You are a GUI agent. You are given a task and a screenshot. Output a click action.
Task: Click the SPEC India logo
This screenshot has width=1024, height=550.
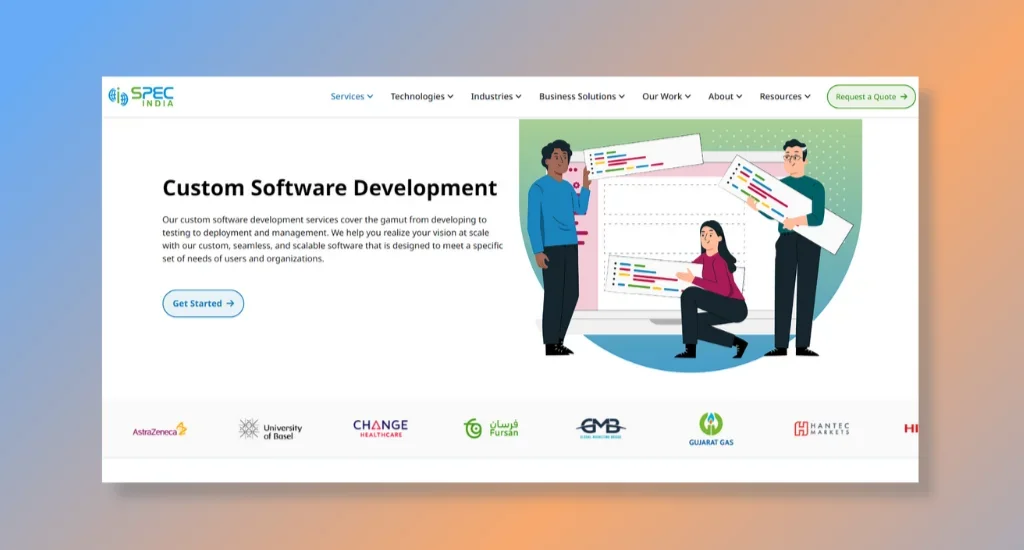(141, 96)
